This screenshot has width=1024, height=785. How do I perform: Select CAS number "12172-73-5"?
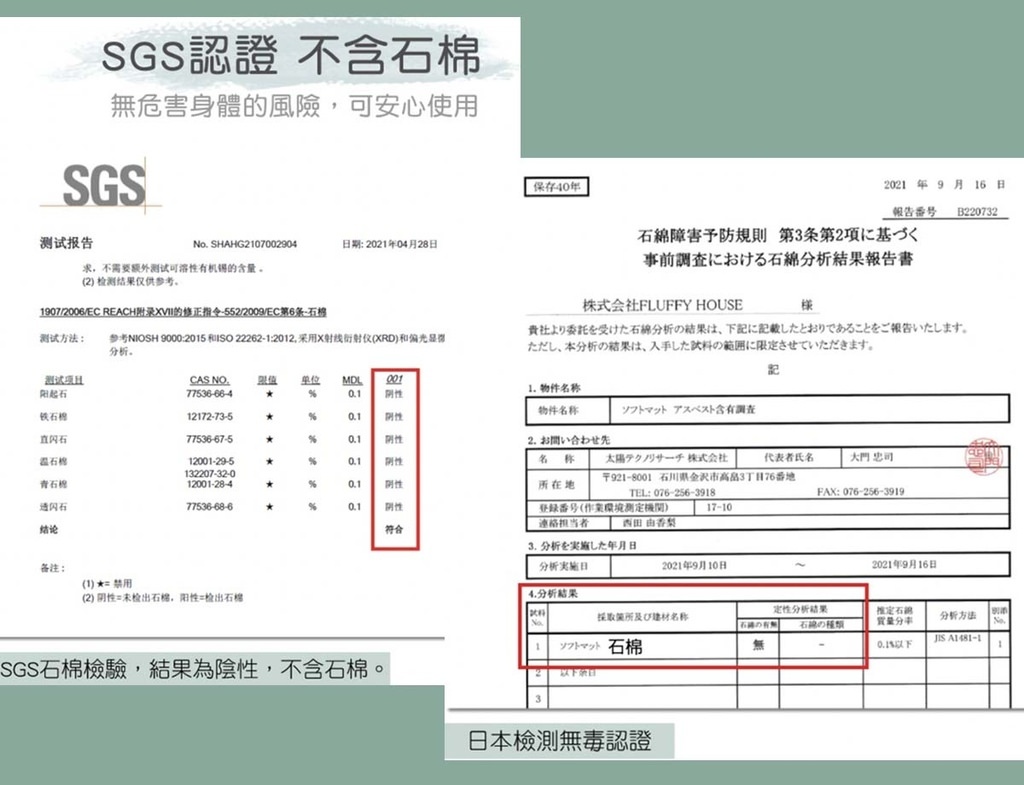(x=209, y=417)
